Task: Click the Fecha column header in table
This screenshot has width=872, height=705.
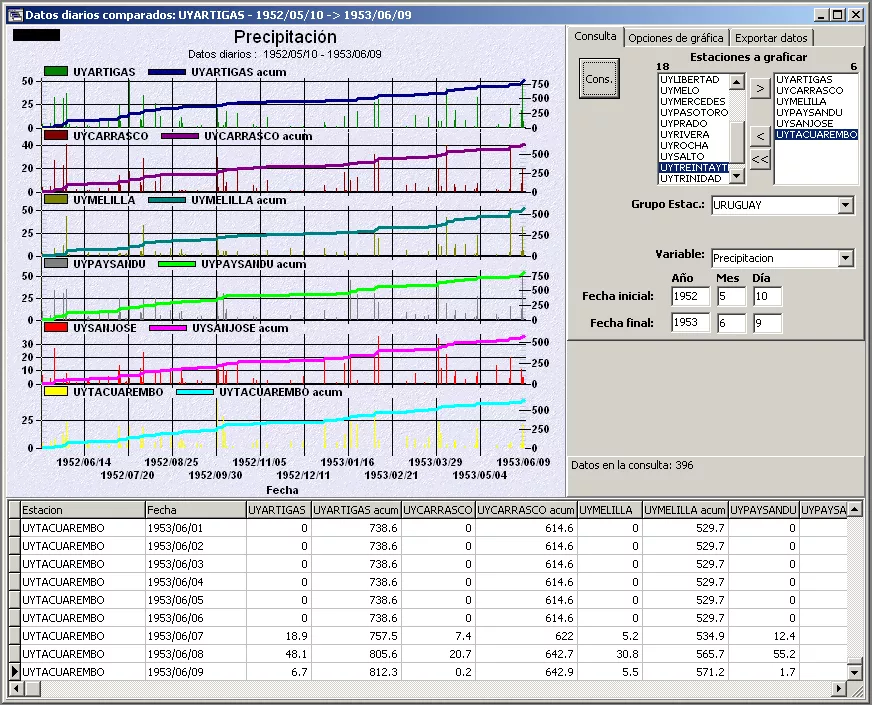Action: [195, 510]
